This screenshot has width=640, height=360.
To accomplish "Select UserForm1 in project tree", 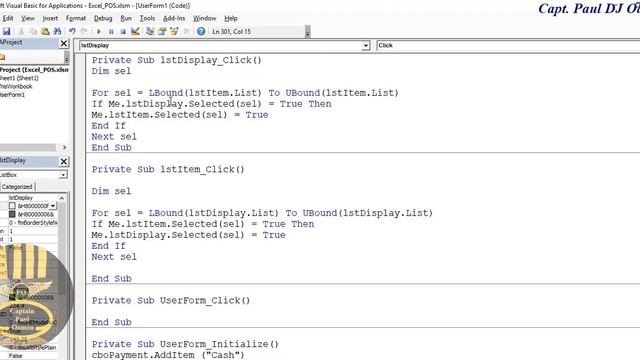I will tap(12, 95).
